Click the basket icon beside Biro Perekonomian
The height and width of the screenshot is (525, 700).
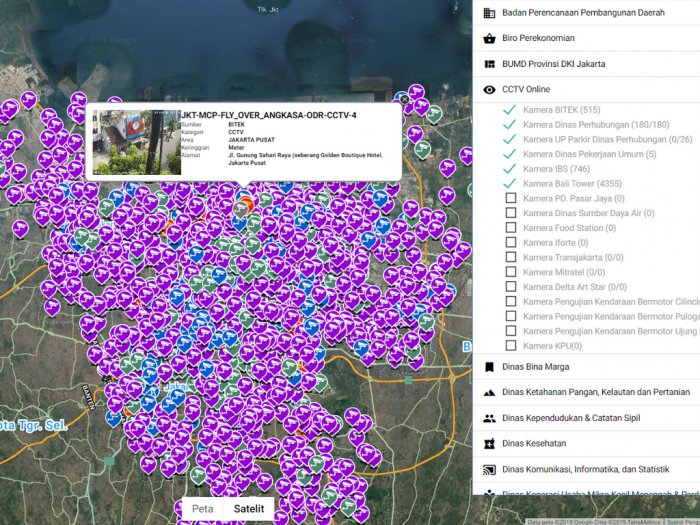(x=489, y=39)
